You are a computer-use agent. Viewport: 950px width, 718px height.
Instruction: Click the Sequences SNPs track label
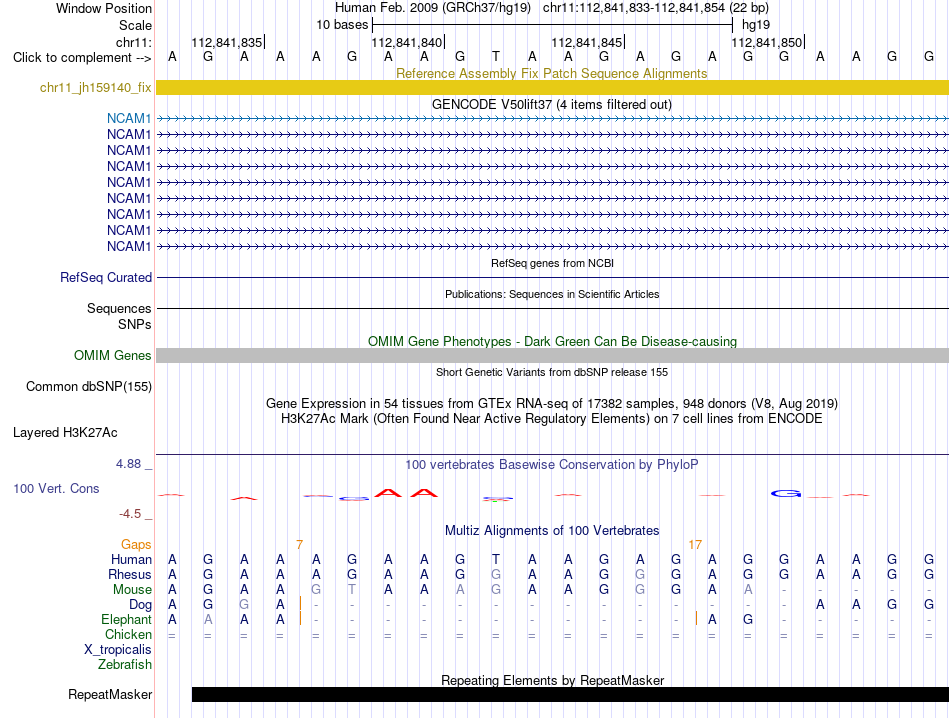coord(119,316)
